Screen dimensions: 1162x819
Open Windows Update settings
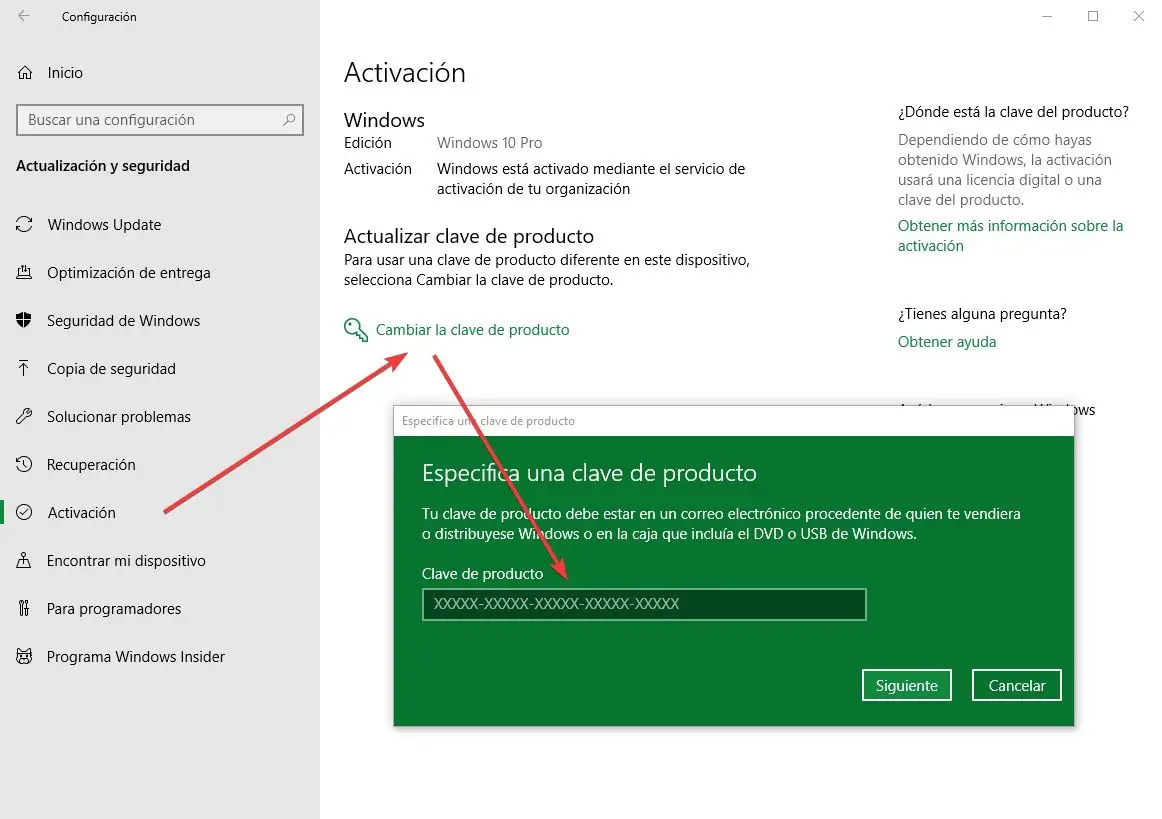pos(104,225)
